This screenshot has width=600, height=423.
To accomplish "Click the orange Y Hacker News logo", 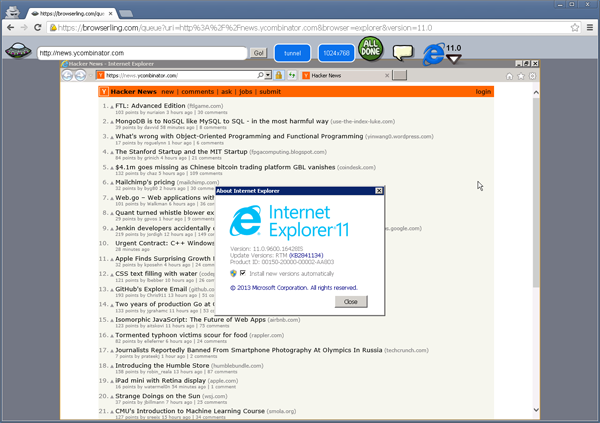I will [104, 91].
